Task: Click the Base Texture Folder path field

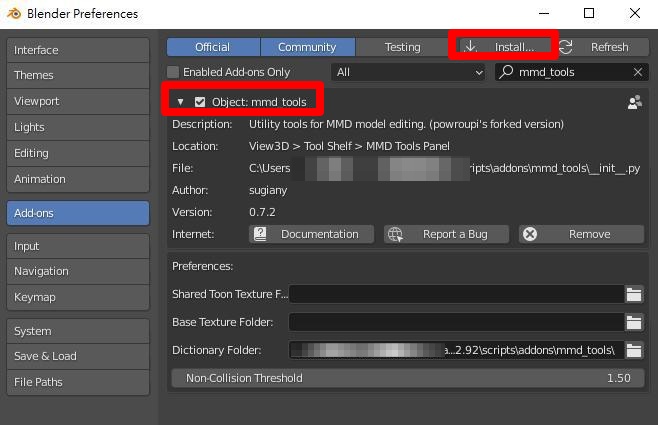Action: click(457, 322)
